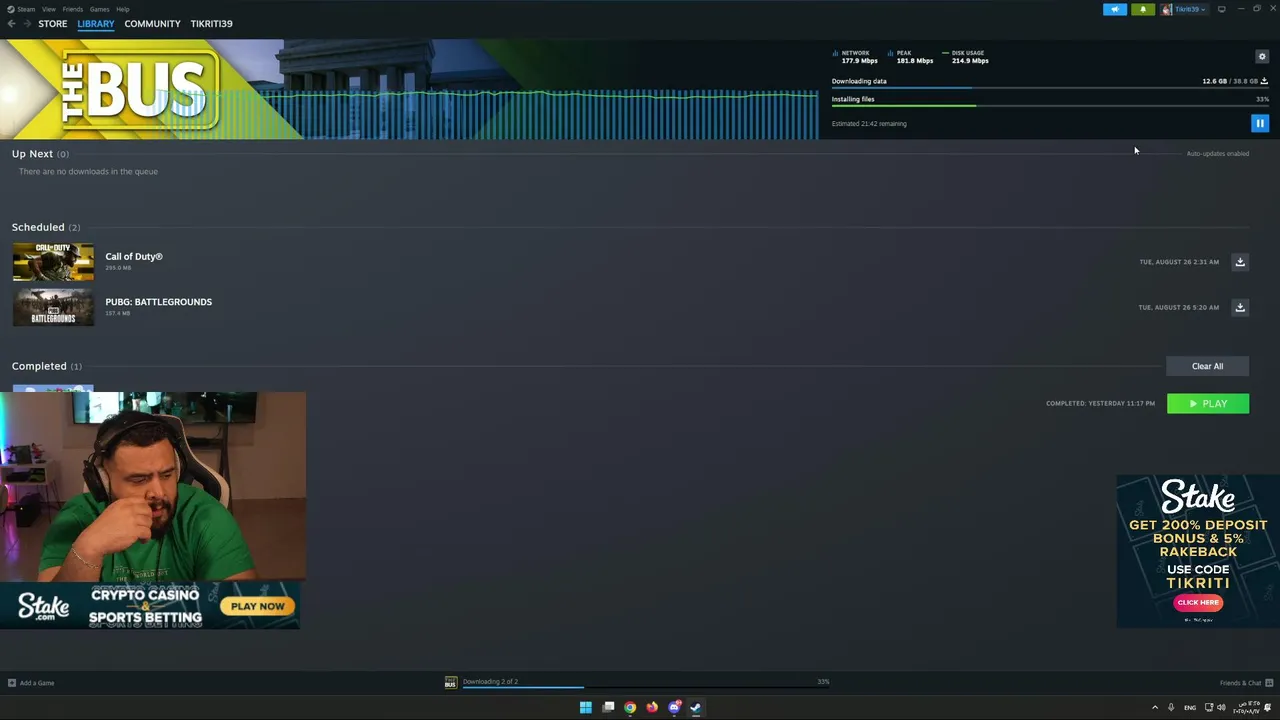Click the Steam taskbar icon
Viewport: 1280px width, 720px height.
pos(696,707)
